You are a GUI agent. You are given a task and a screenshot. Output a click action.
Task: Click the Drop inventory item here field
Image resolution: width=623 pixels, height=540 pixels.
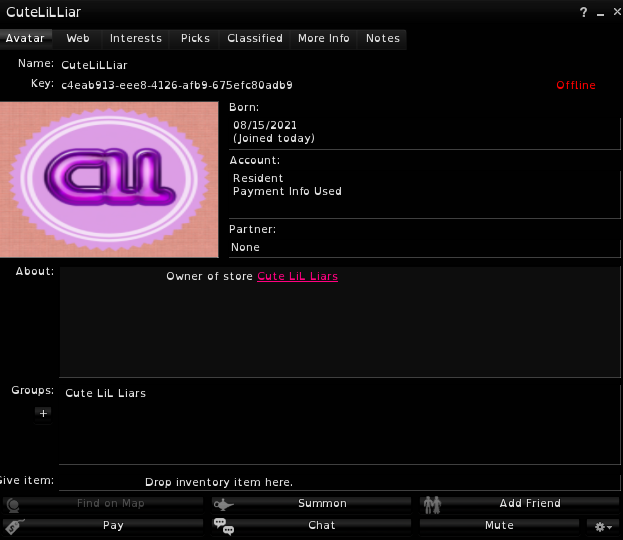(340, 482)
